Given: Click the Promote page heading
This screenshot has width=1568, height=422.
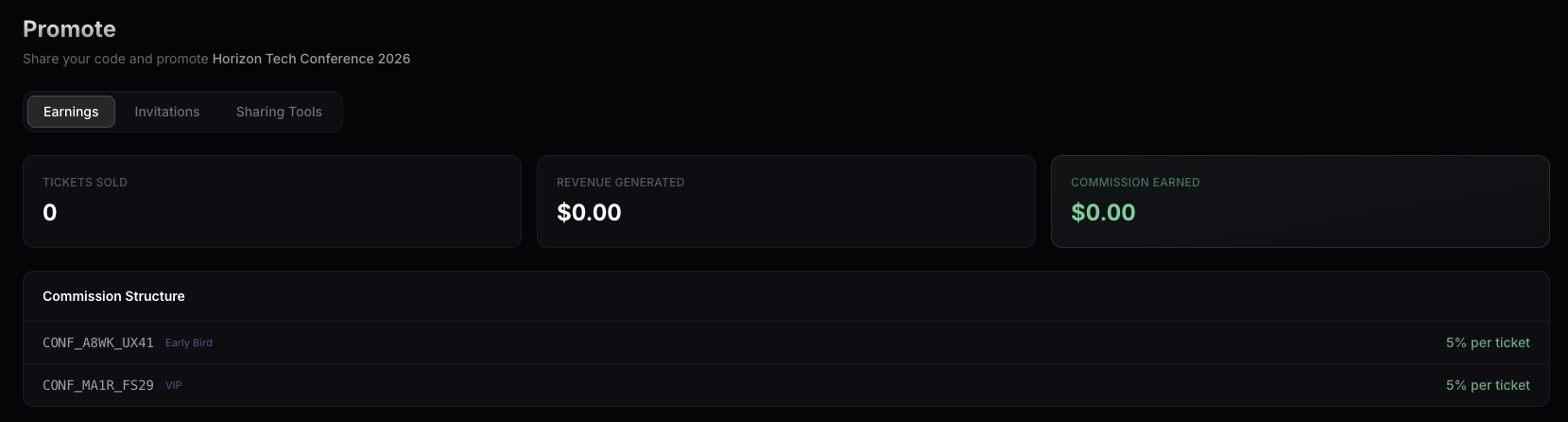Looking at the screenshot, I should pyautogui.click(x=69, y=29).
